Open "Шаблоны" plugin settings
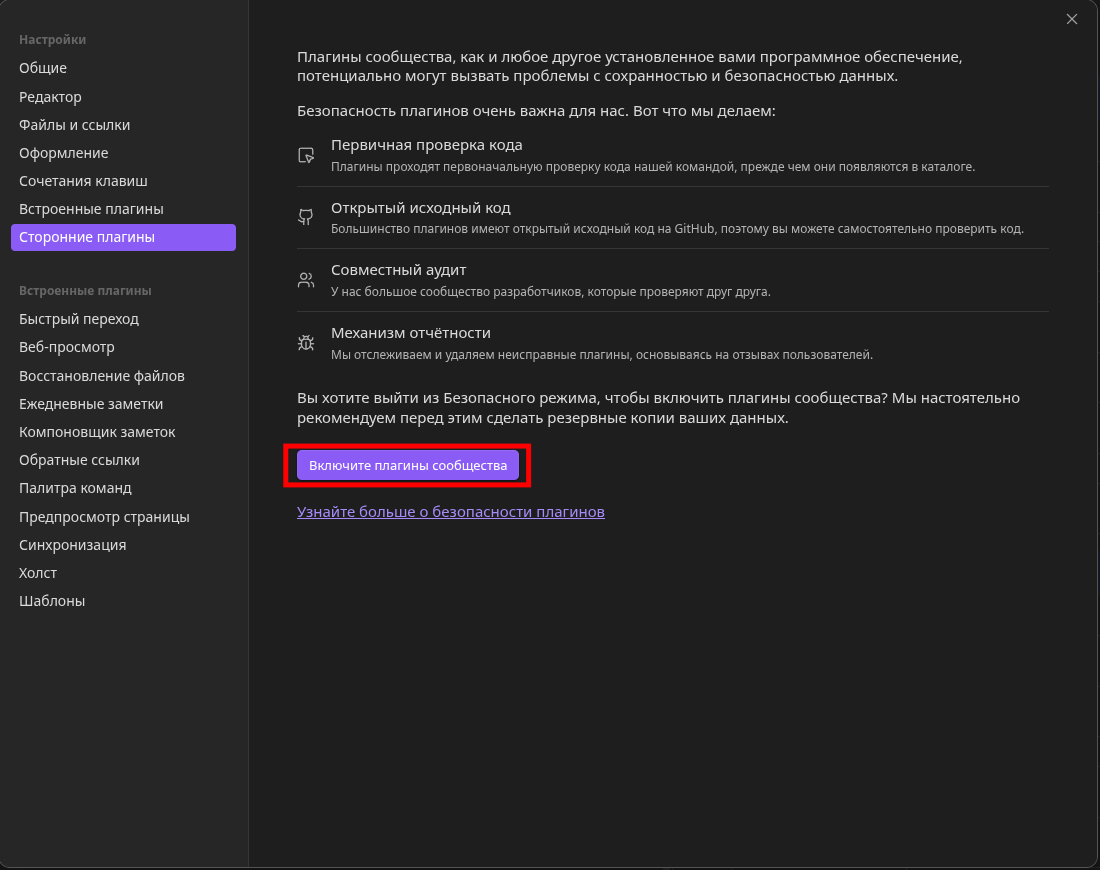The image size is (1100, 870). pos(52,601)
